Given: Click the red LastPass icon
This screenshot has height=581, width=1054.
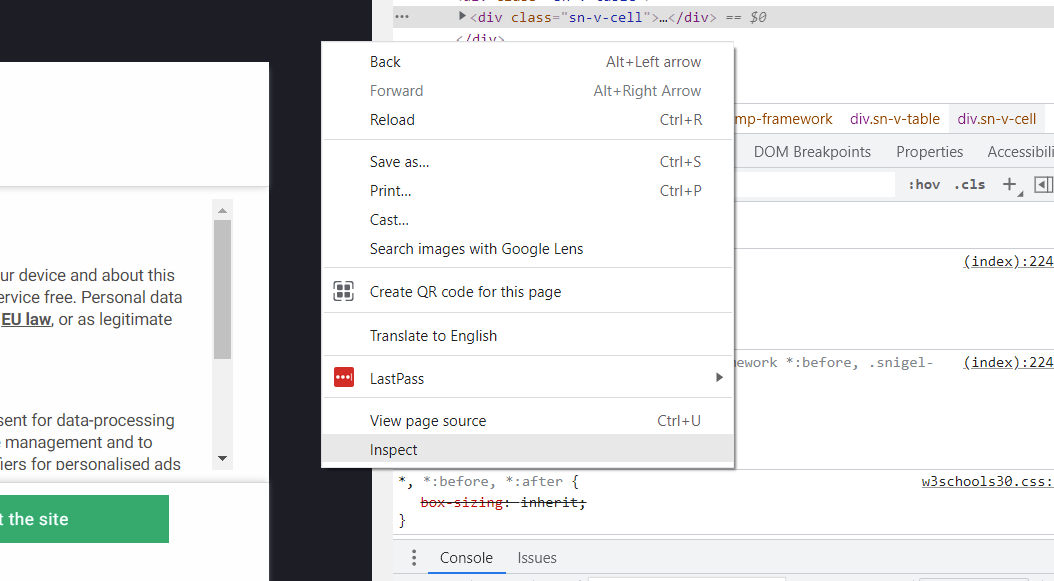Looking at the screenshot, I should click(343, 378).
